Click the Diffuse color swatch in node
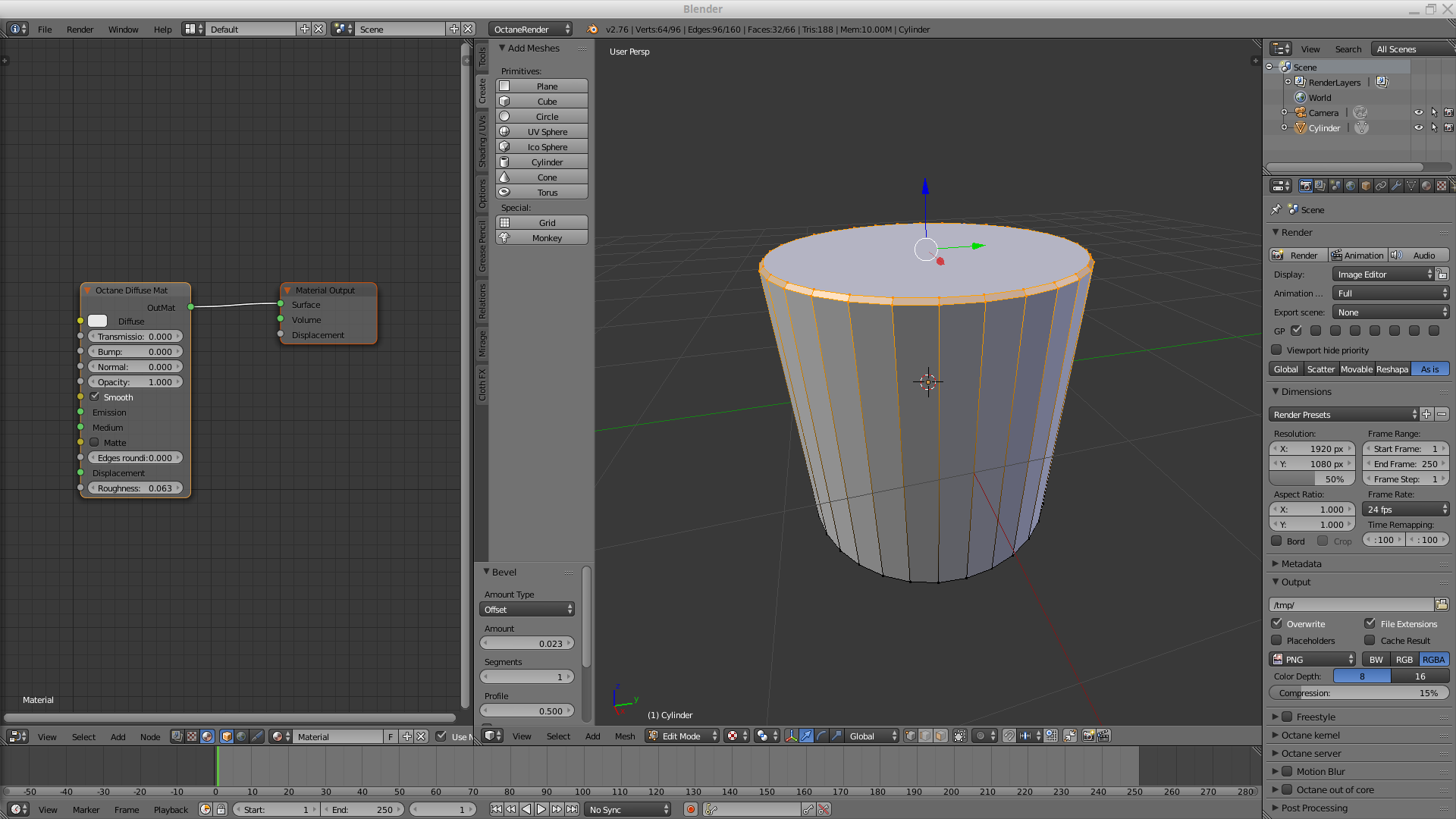 pyautogui.click(x=98, y=321)
